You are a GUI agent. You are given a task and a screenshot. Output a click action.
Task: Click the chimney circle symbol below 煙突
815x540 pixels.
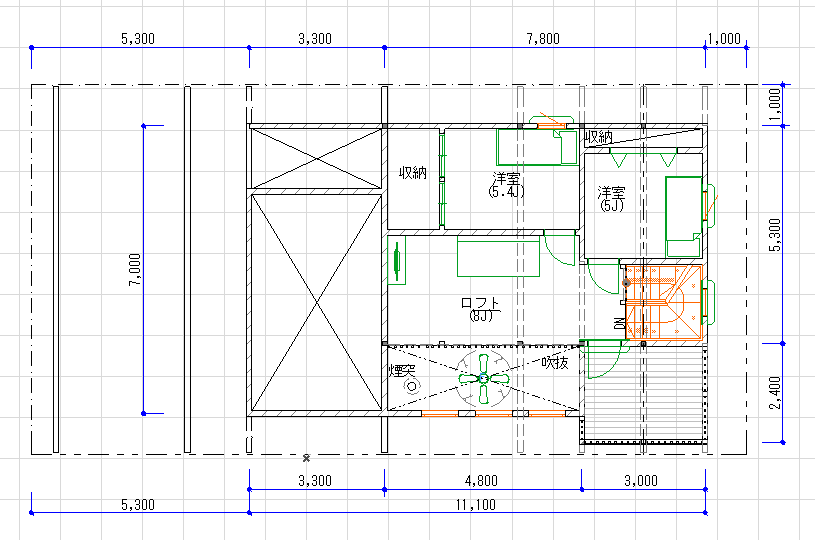tap(410, 386)
